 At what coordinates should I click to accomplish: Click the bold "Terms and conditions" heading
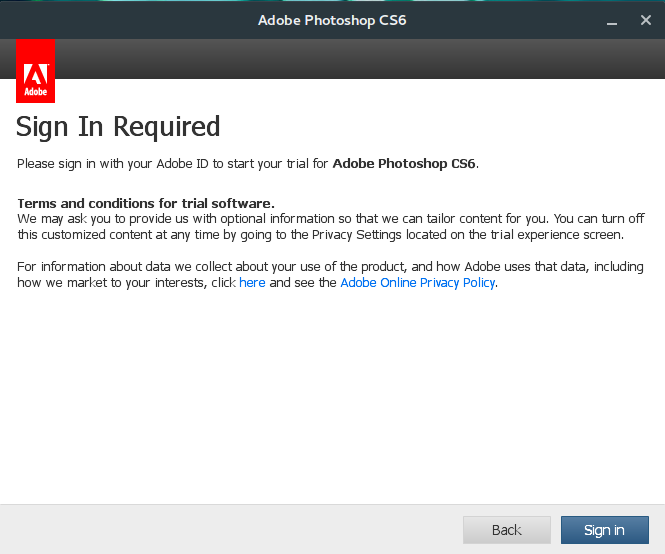[146, 203]
